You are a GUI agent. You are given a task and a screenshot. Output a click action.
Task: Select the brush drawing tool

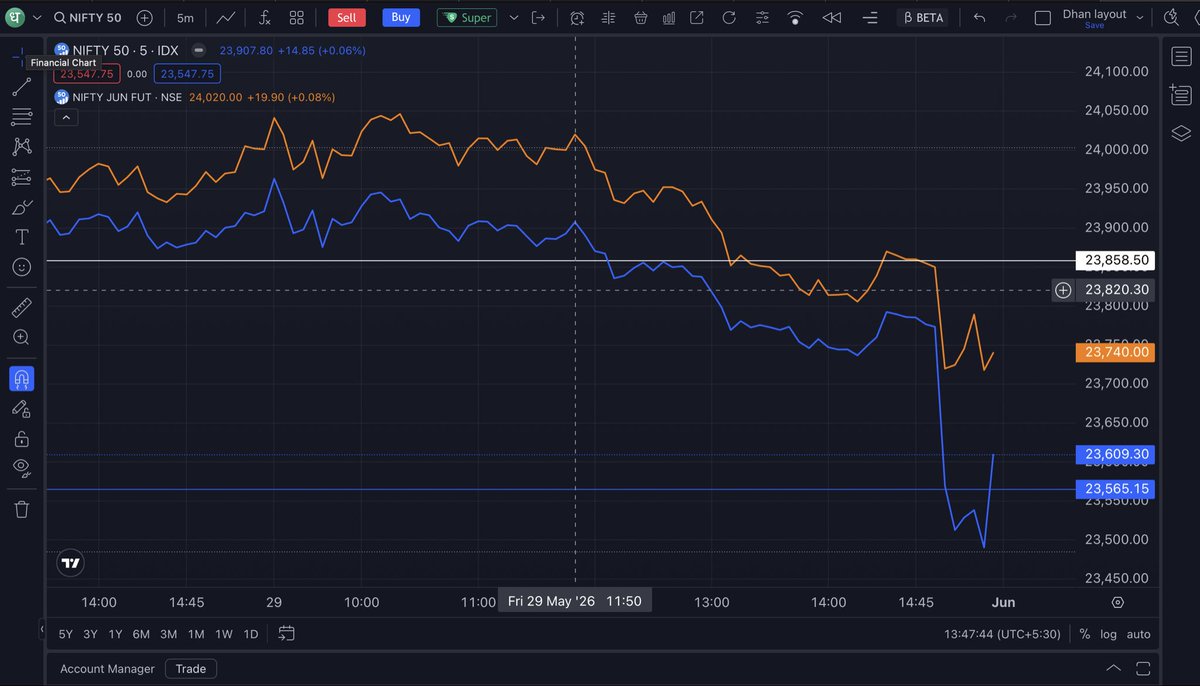pyautogui.click(x=21, y=208)
